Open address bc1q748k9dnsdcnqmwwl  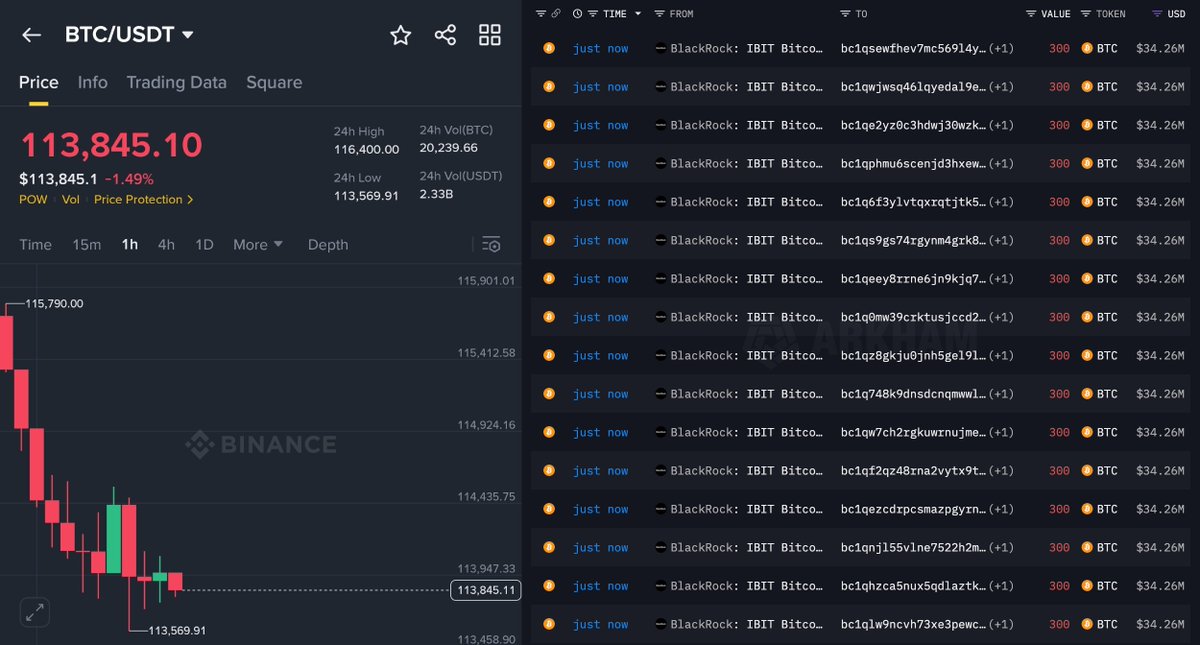(913, 394)
